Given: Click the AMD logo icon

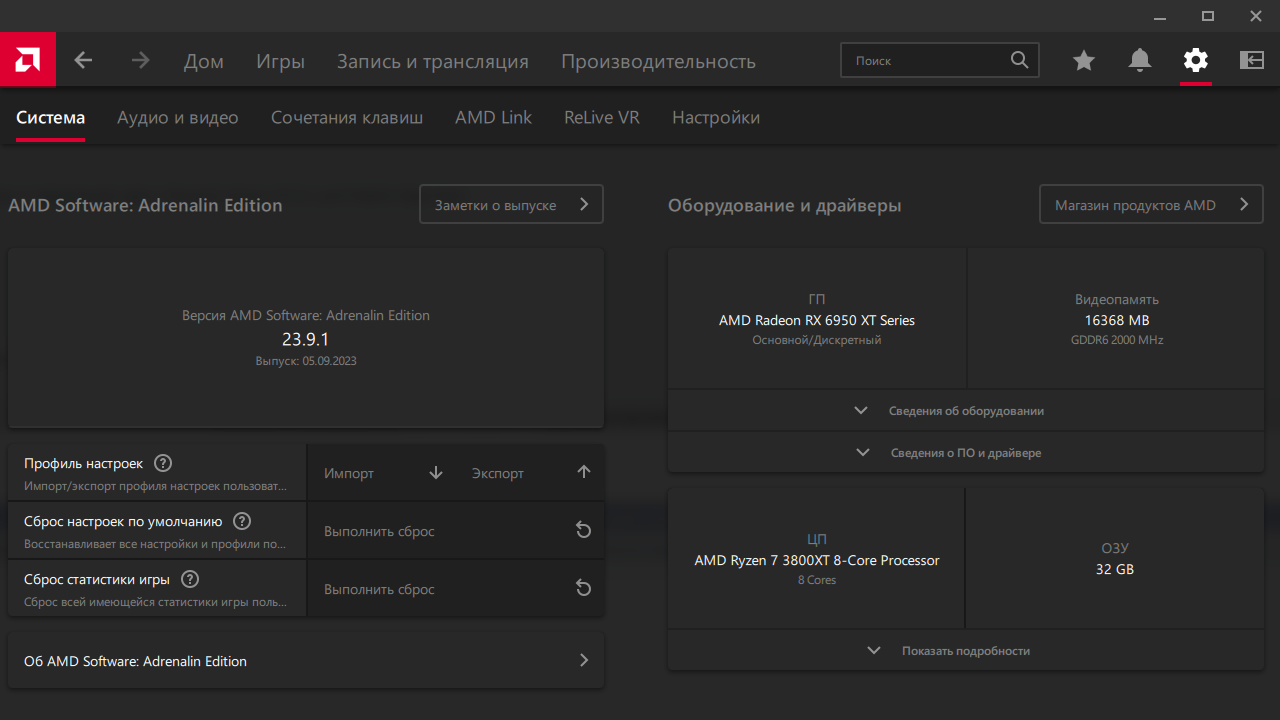Looking at the screenshot, I should point(28,60).
